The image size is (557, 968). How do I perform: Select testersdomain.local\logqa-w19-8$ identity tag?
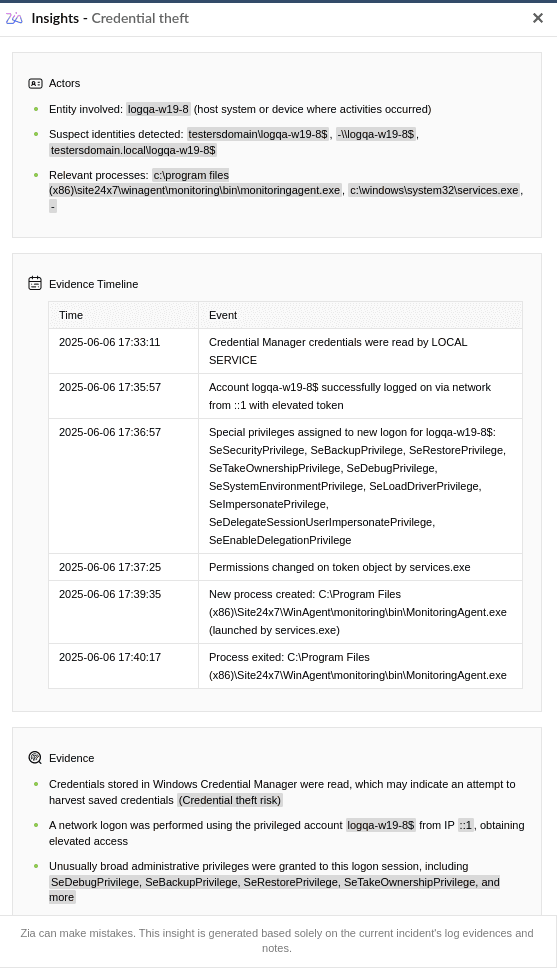pos(133,150)
